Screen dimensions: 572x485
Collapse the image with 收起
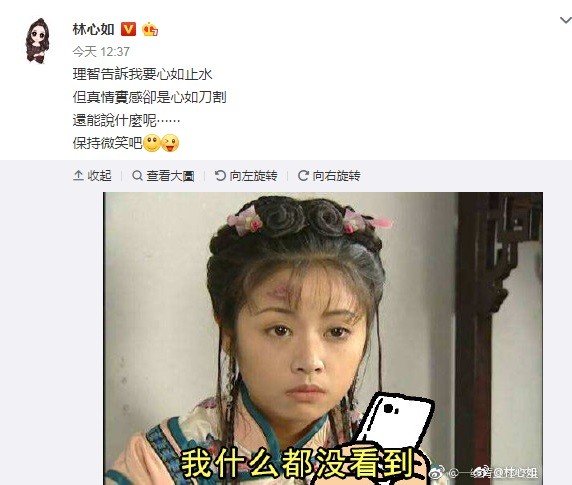pos(92,176)
